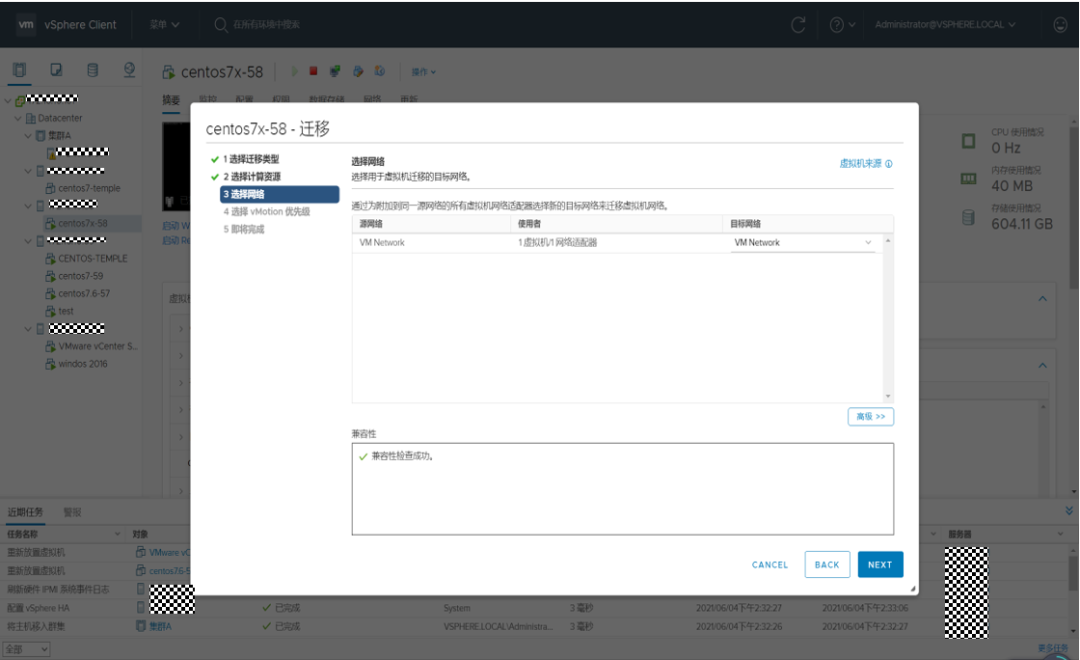Click the storage usage icon

click(968, 217)
